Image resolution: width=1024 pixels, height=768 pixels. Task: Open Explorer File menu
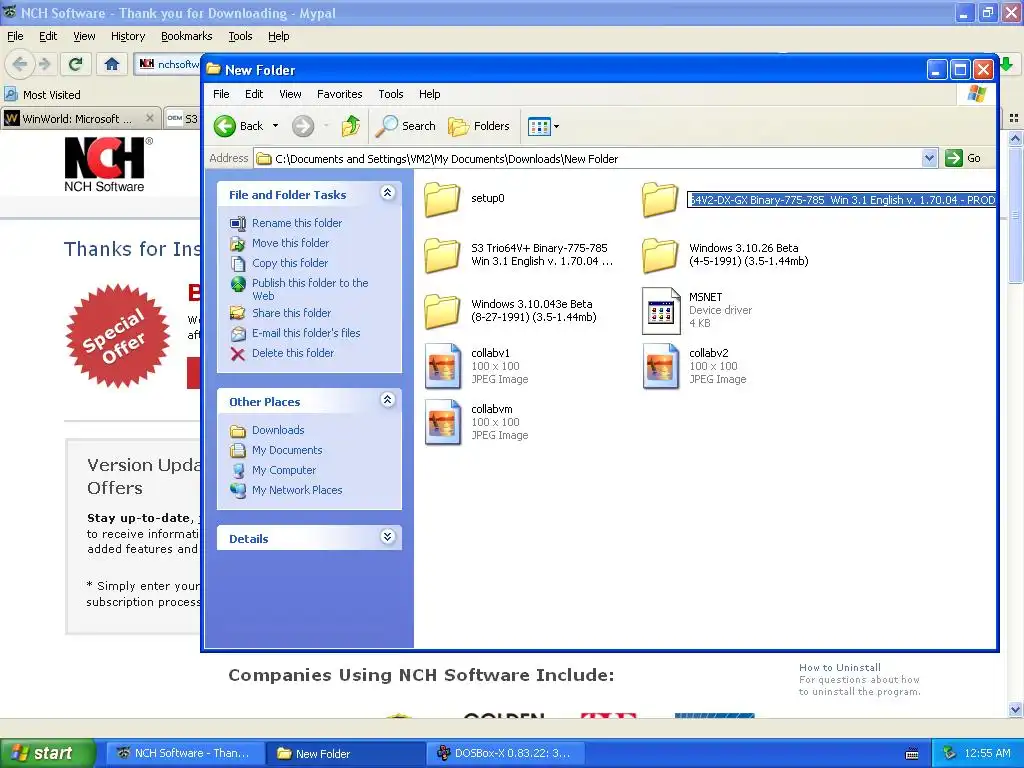click(221, 94)
